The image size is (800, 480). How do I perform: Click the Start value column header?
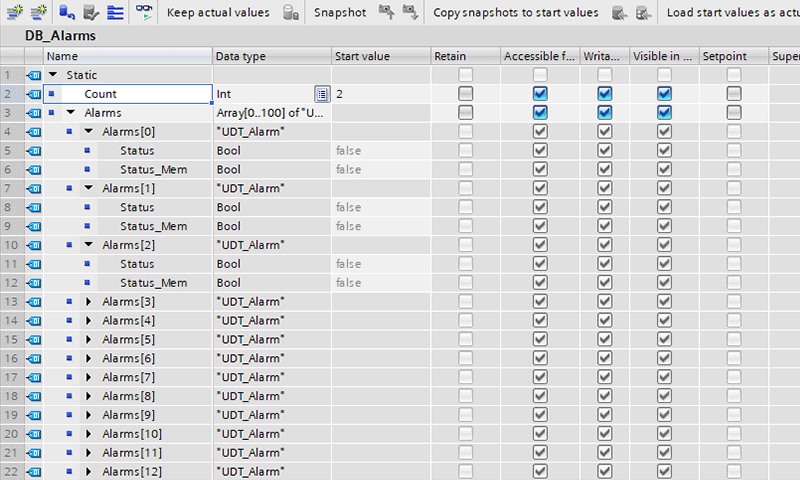pos(381,56)
